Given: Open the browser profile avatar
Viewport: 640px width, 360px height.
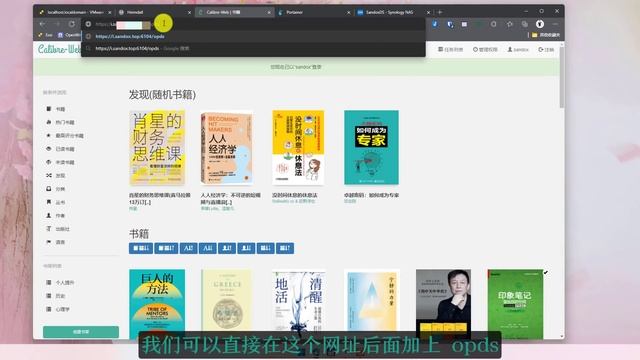Looking at the screenshot, I should pos(540,24).
